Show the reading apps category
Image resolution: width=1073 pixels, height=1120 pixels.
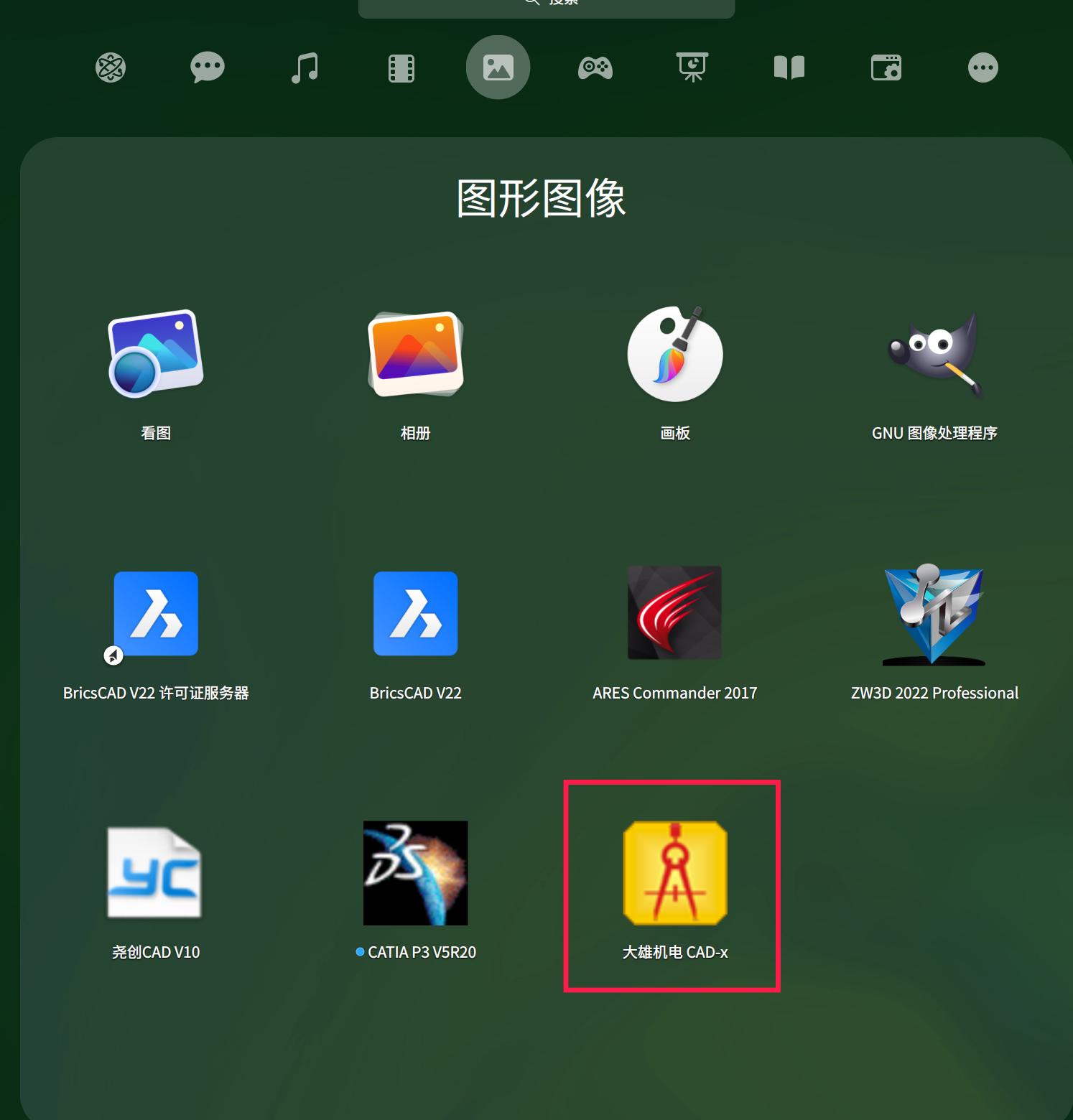coord(789,67)
